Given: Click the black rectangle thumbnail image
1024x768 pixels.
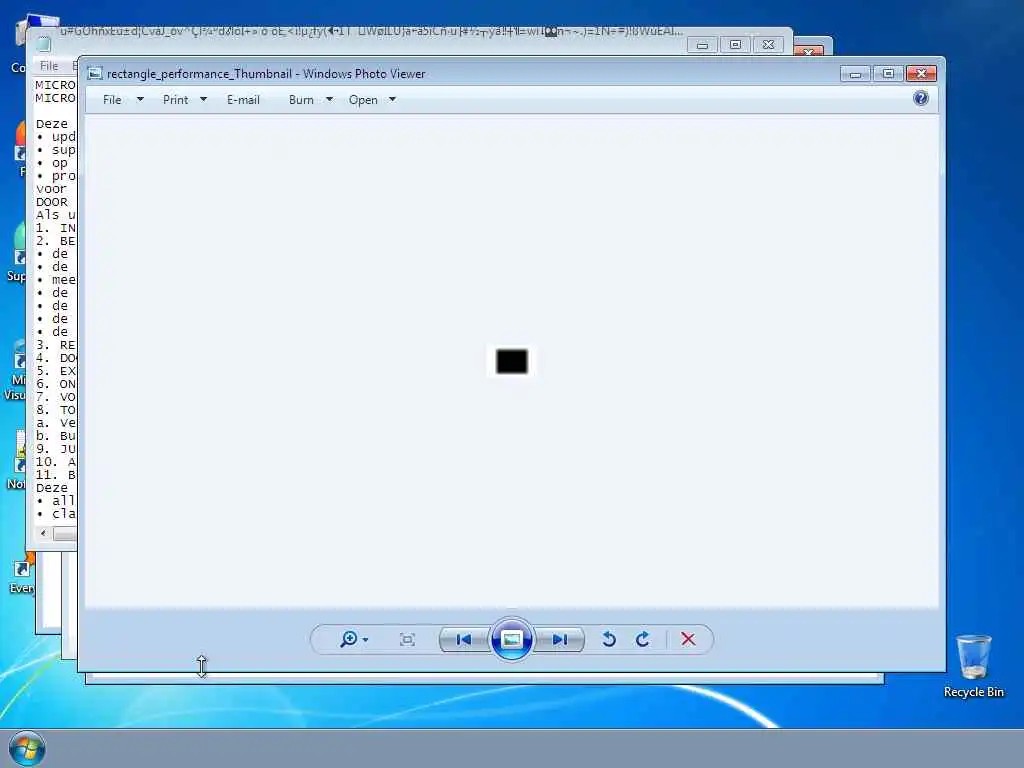Looking at the screenshot, I should 512,361.
